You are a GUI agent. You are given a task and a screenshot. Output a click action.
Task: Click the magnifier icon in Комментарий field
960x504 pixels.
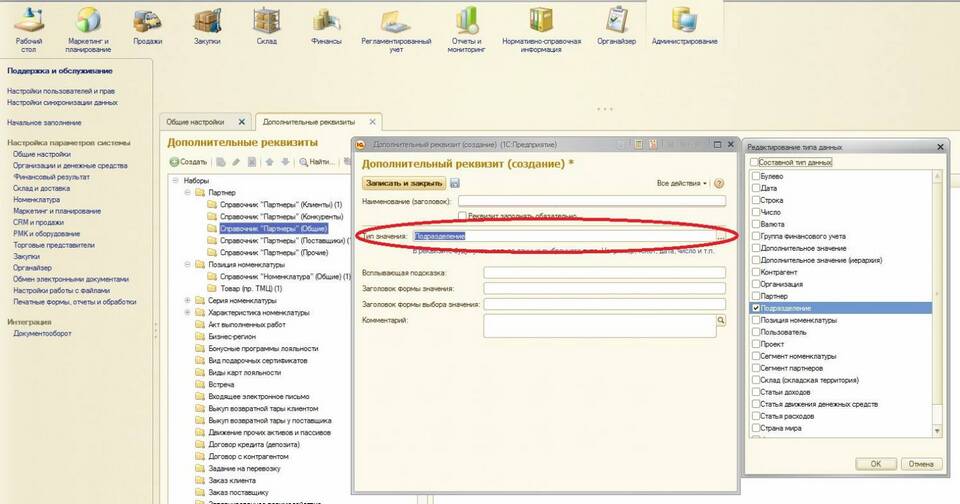point(720,320)
